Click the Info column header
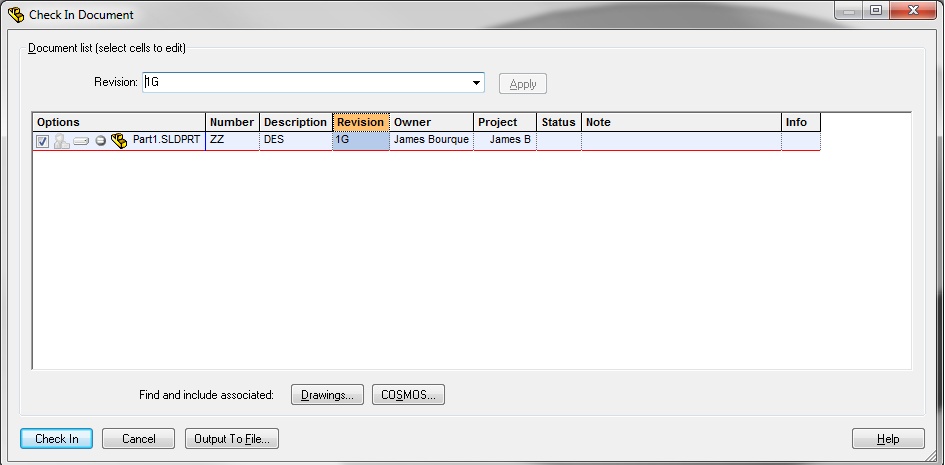Image resolution: width=945 pixels, height=465 pixels. (x=801, y=122)
